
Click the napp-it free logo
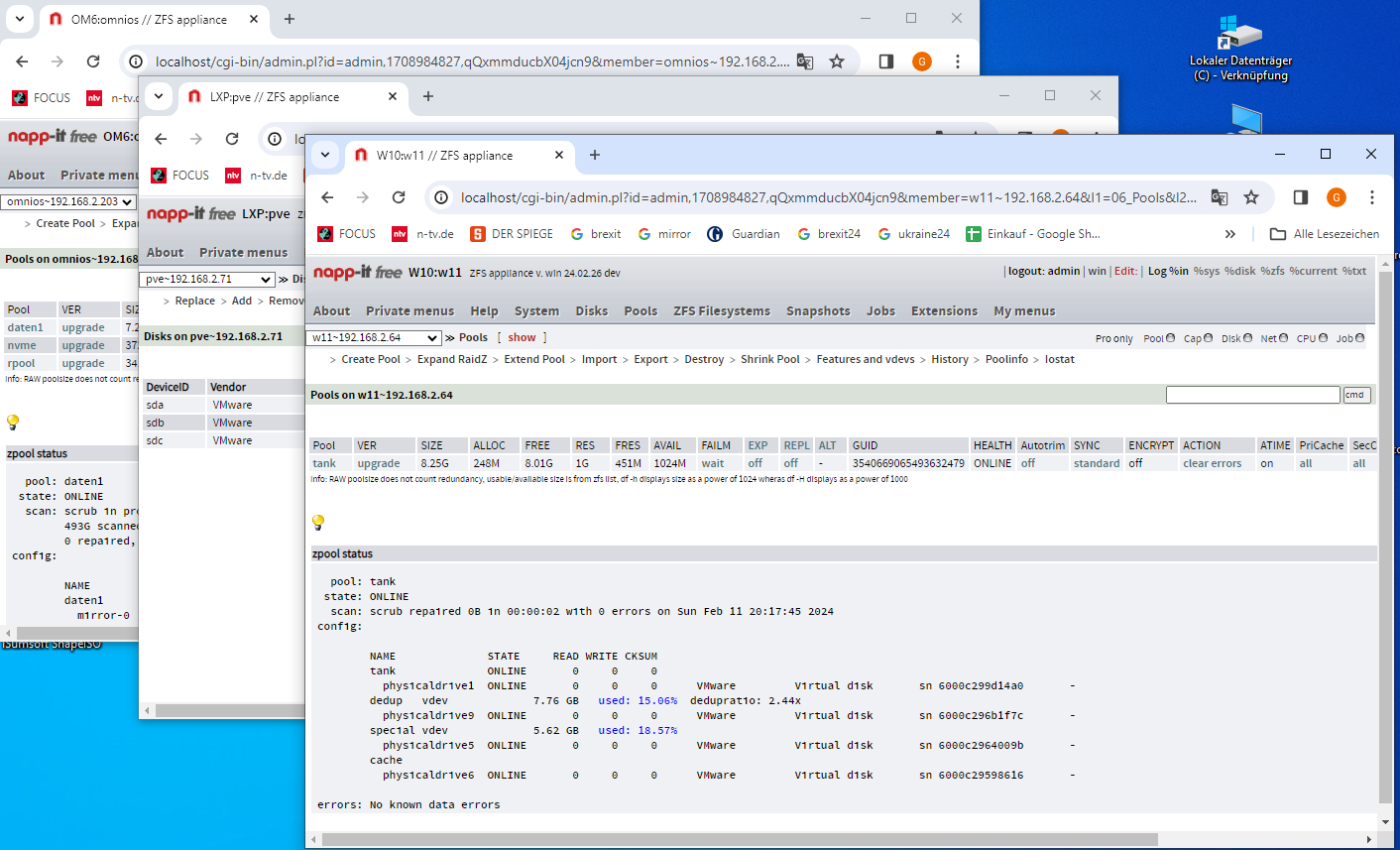click(357, 273)
